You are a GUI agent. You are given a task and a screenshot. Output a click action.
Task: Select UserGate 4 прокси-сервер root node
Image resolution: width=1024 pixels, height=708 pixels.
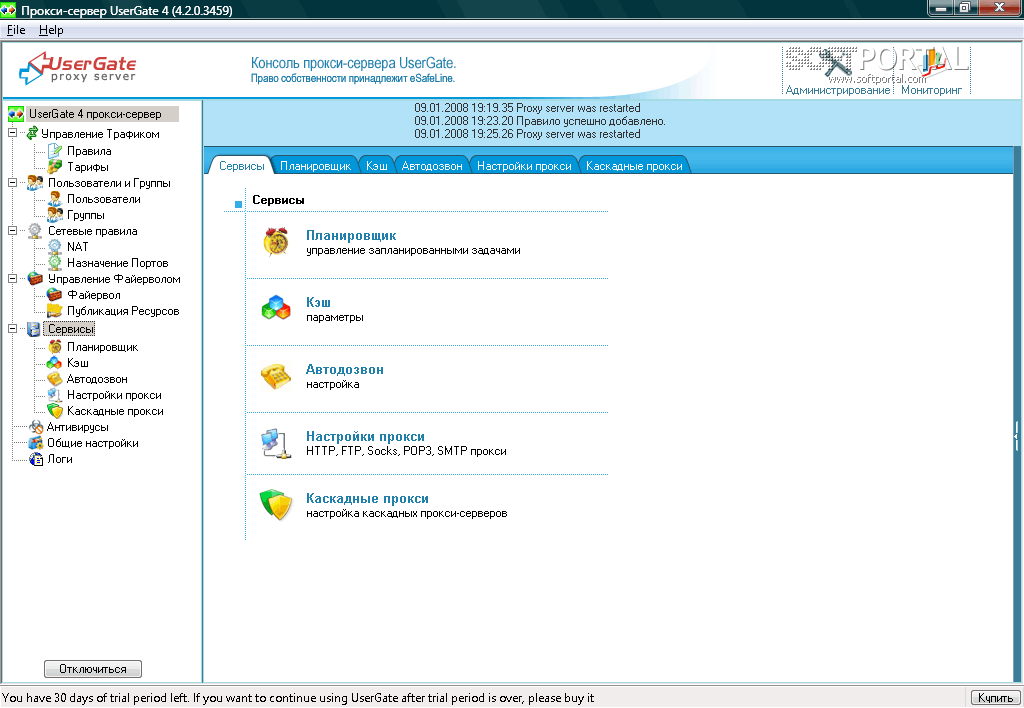(95, 114)
